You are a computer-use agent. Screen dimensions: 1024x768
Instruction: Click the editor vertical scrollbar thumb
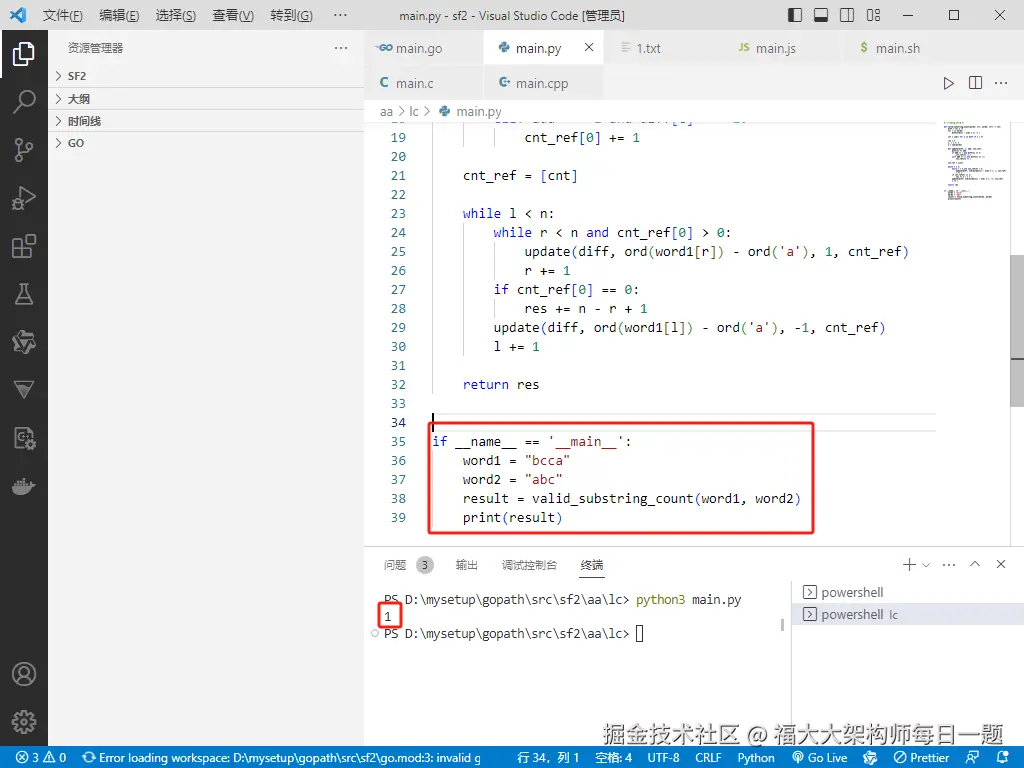pyautogui.click(x=1017, y=330)
